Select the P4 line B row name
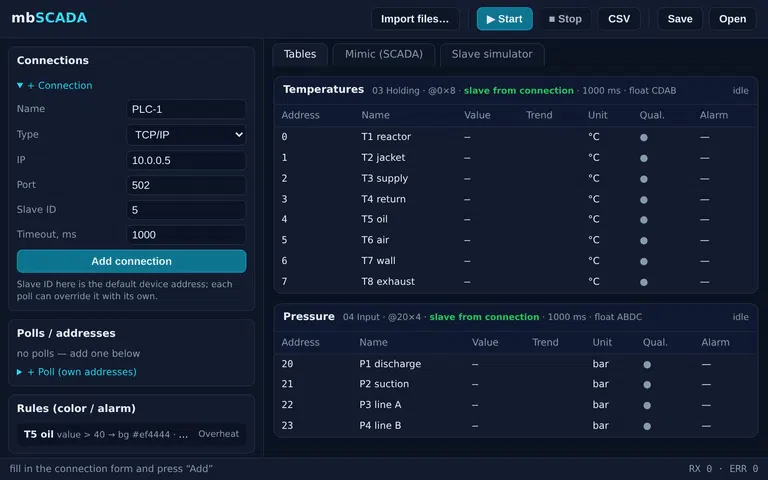 [x=380, y=425]
